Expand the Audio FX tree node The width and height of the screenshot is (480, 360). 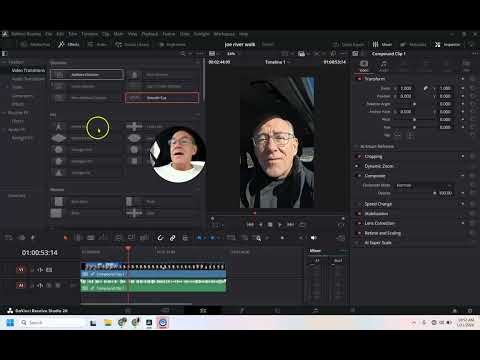pyautogui.click(x=4, y=130)
